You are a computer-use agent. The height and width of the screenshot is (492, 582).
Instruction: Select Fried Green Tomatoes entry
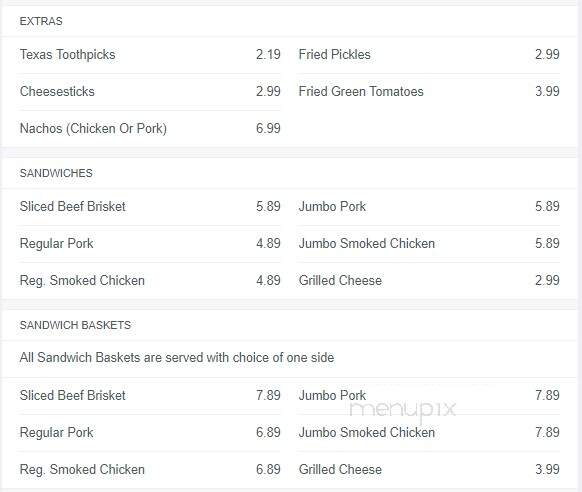tap(429, 92)
